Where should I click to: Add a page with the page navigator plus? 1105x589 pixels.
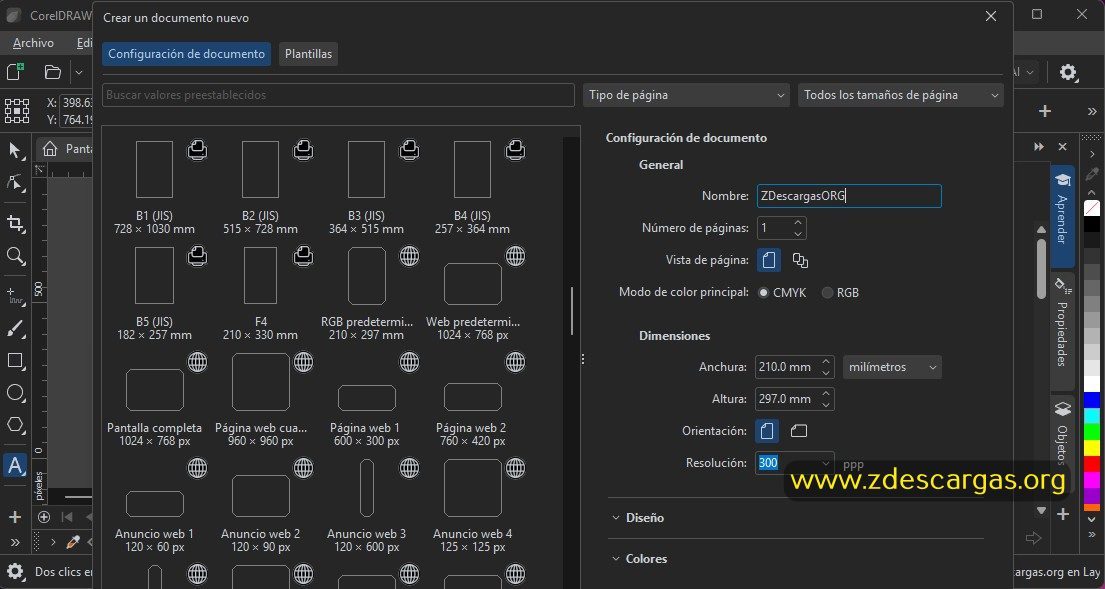pyautogui.click(x=44, y=518)
